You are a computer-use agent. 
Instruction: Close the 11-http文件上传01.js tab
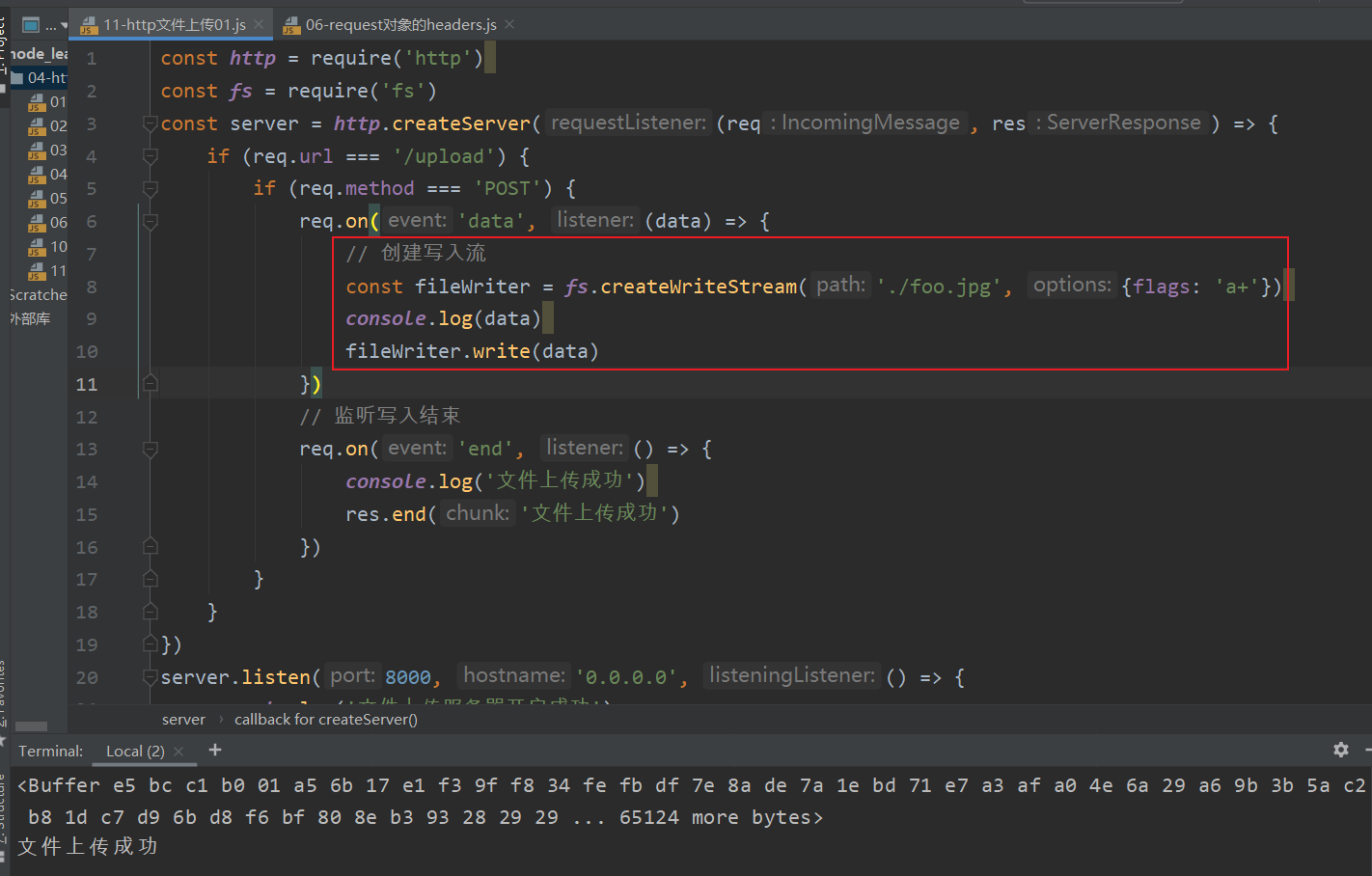[259, 24]
